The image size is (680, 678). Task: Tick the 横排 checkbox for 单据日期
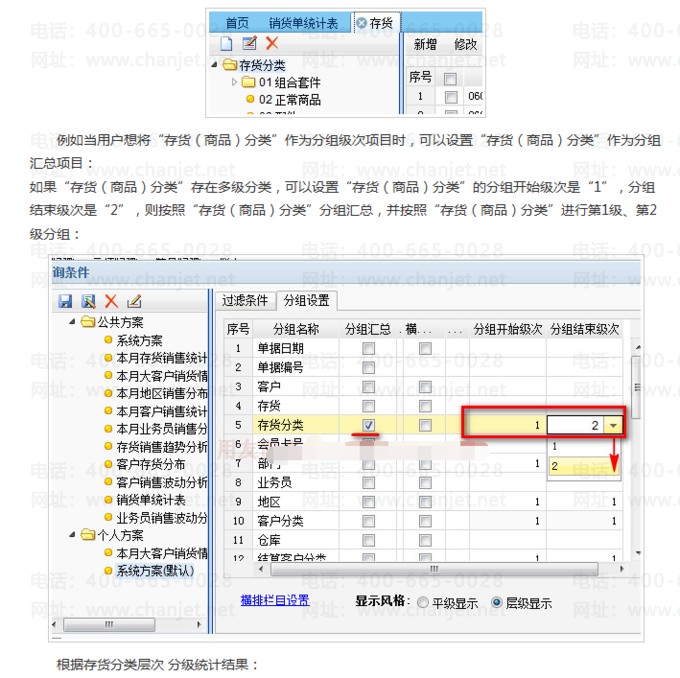(425, 348)
